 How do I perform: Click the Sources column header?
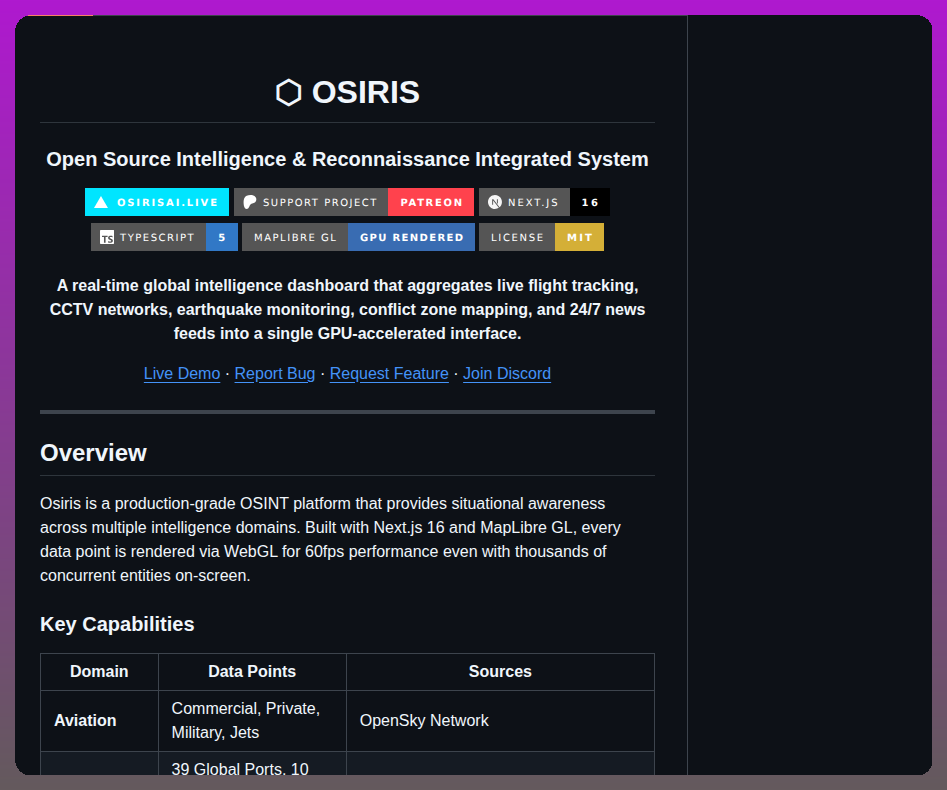(x=500, y=672)
